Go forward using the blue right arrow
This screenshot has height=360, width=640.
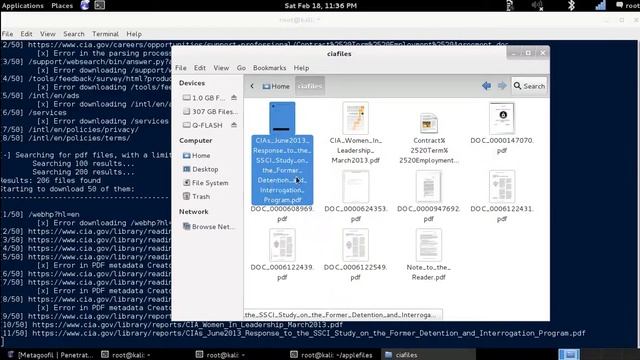click(x=502, y=86)
